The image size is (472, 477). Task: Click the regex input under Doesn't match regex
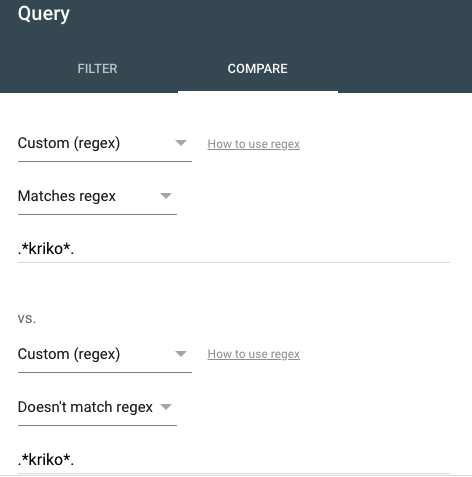(234, 460)
